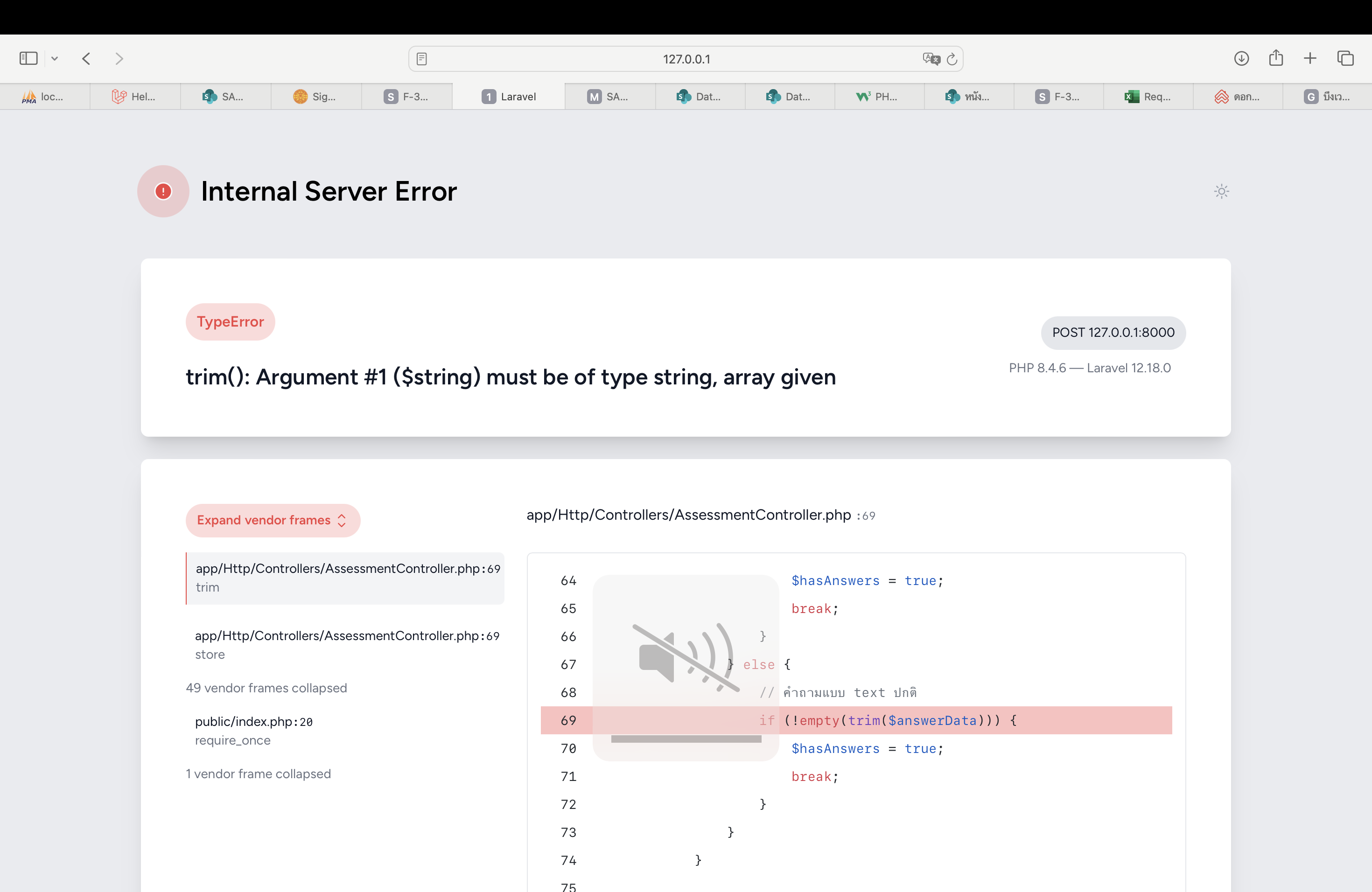Viewport: 1372px width, 892px height.
Task: Reload the current page
Action: (952, 59)
